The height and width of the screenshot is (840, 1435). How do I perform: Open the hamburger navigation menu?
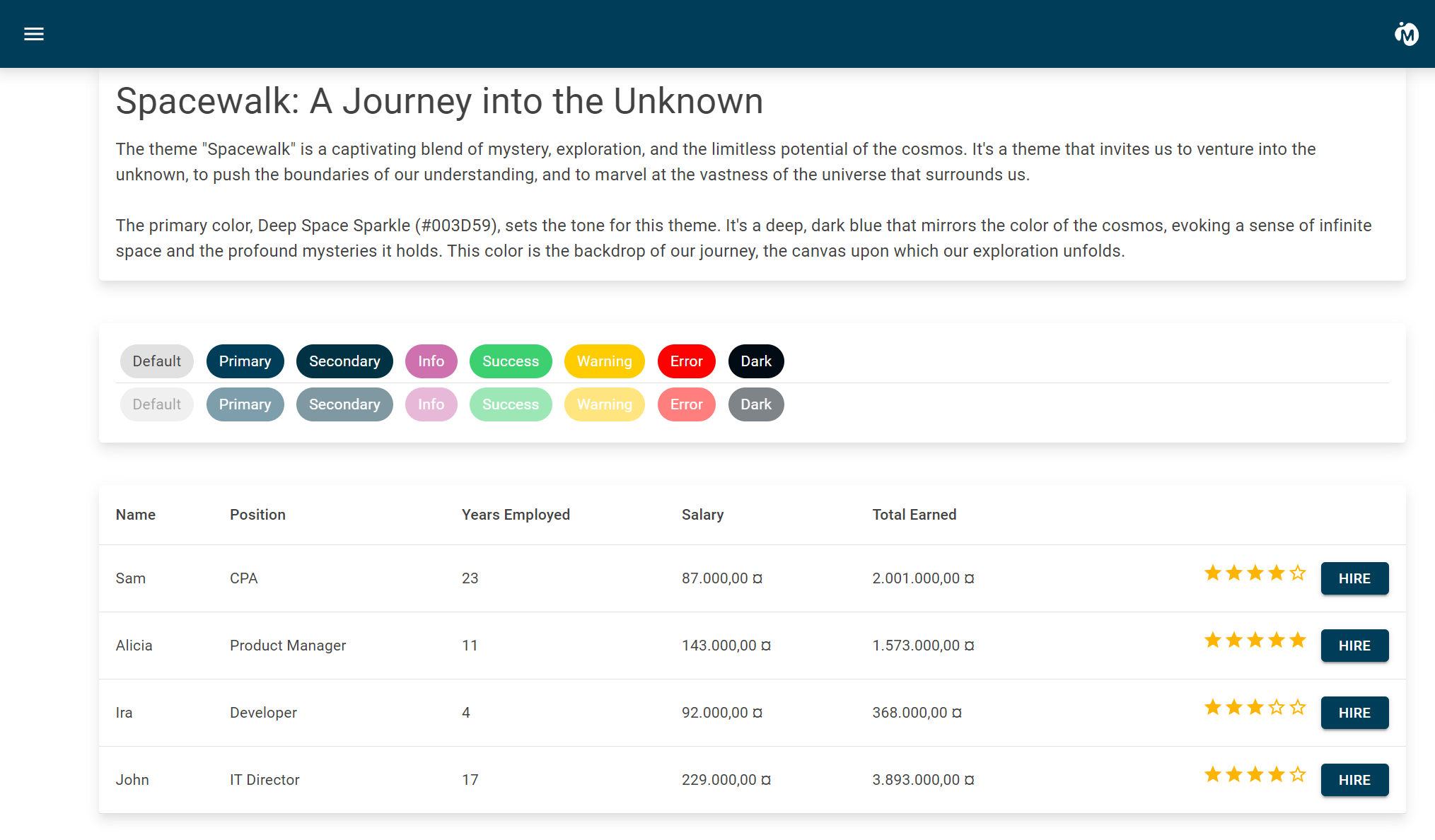tap(34, 34)
